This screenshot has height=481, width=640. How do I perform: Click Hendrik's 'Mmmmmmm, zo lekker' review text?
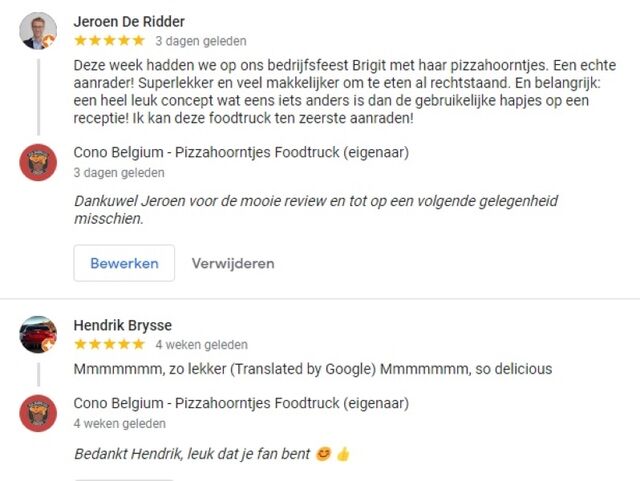[312, 369]
